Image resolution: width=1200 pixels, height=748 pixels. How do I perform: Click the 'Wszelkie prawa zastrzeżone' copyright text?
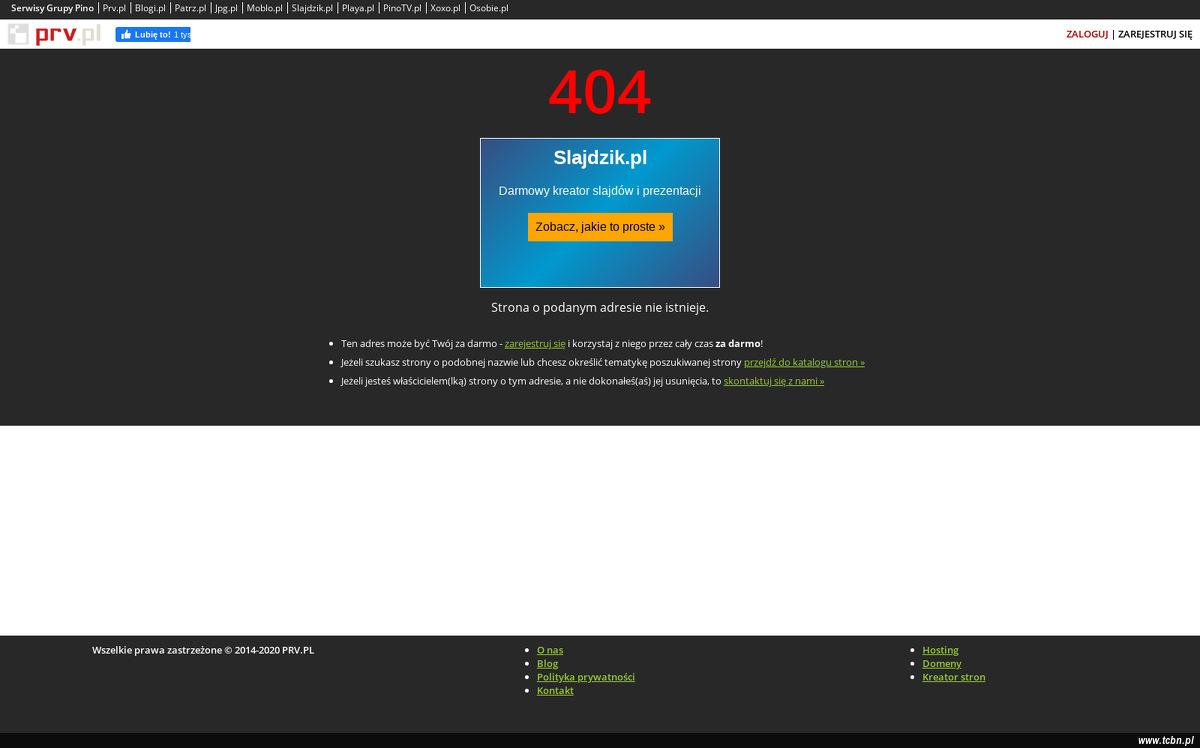click(203, 650)
